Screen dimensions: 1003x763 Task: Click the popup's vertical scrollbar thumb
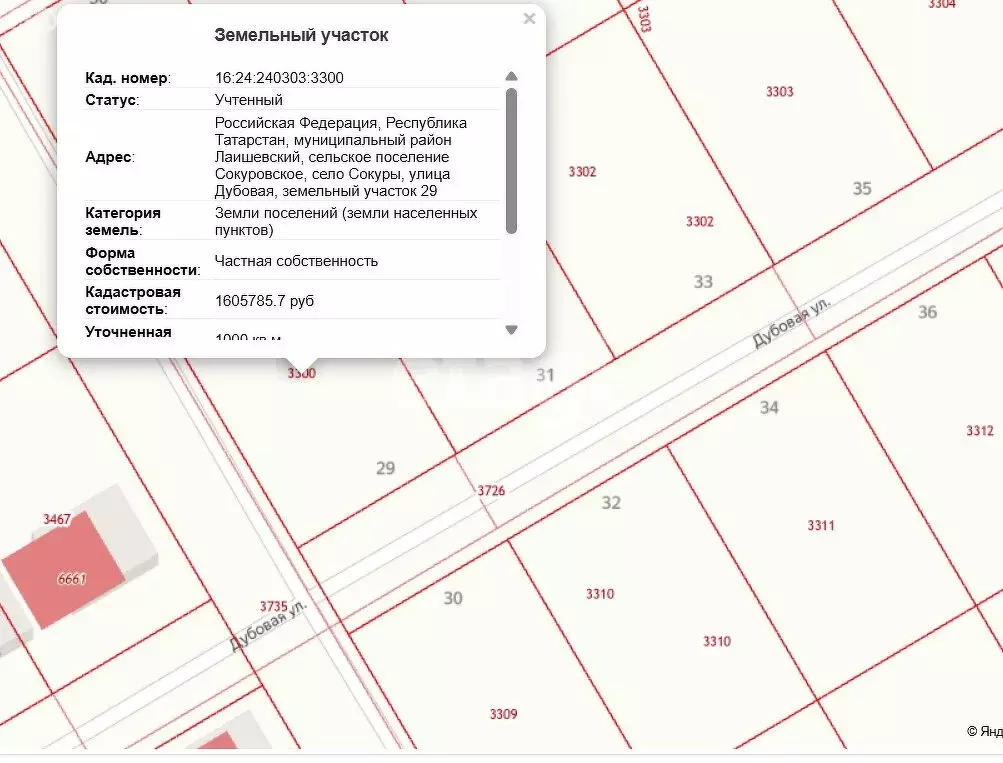[x=511, y=160]
